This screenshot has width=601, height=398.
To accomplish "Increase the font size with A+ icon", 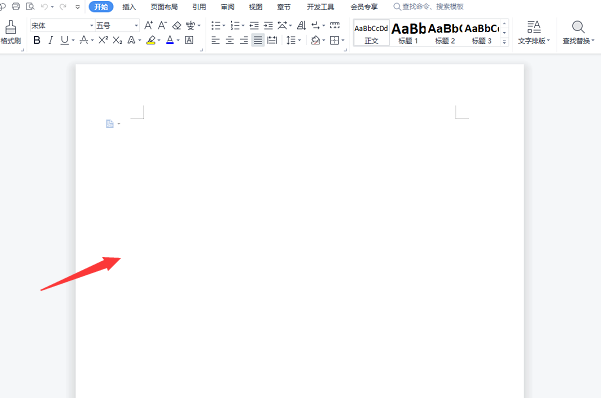I will [x=148, y=26].
